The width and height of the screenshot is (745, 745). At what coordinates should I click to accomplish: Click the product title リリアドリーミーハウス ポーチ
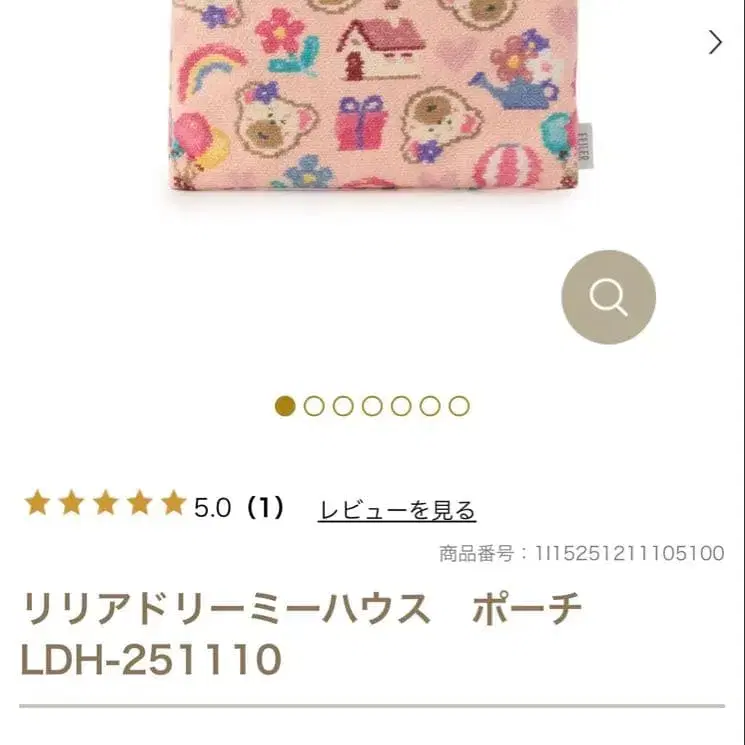coord(302,608)
